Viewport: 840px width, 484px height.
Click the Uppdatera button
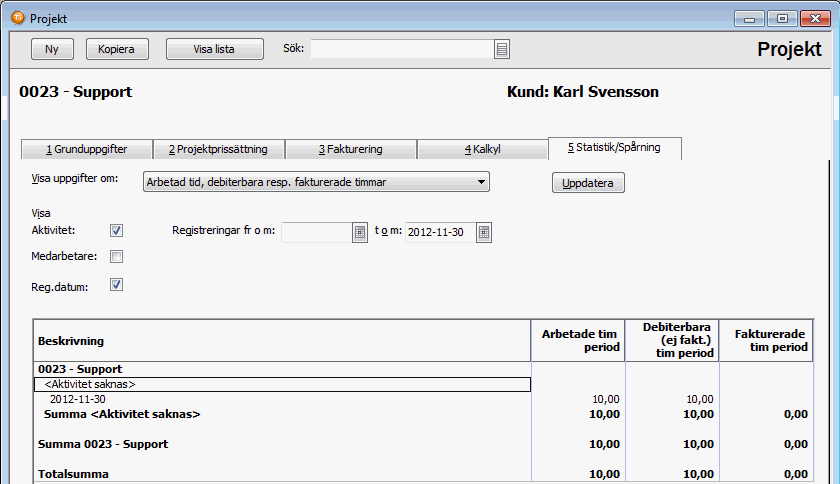588,183
